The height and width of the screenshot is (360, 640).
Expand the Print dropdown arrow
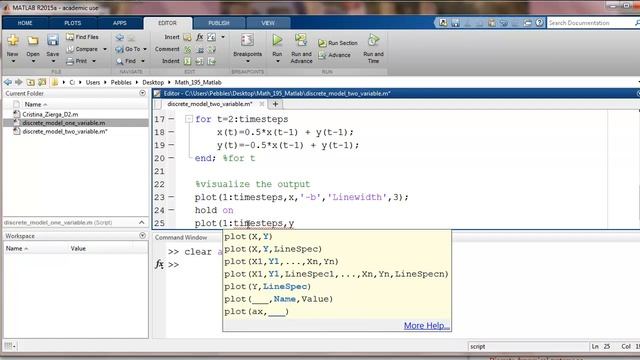94,61
